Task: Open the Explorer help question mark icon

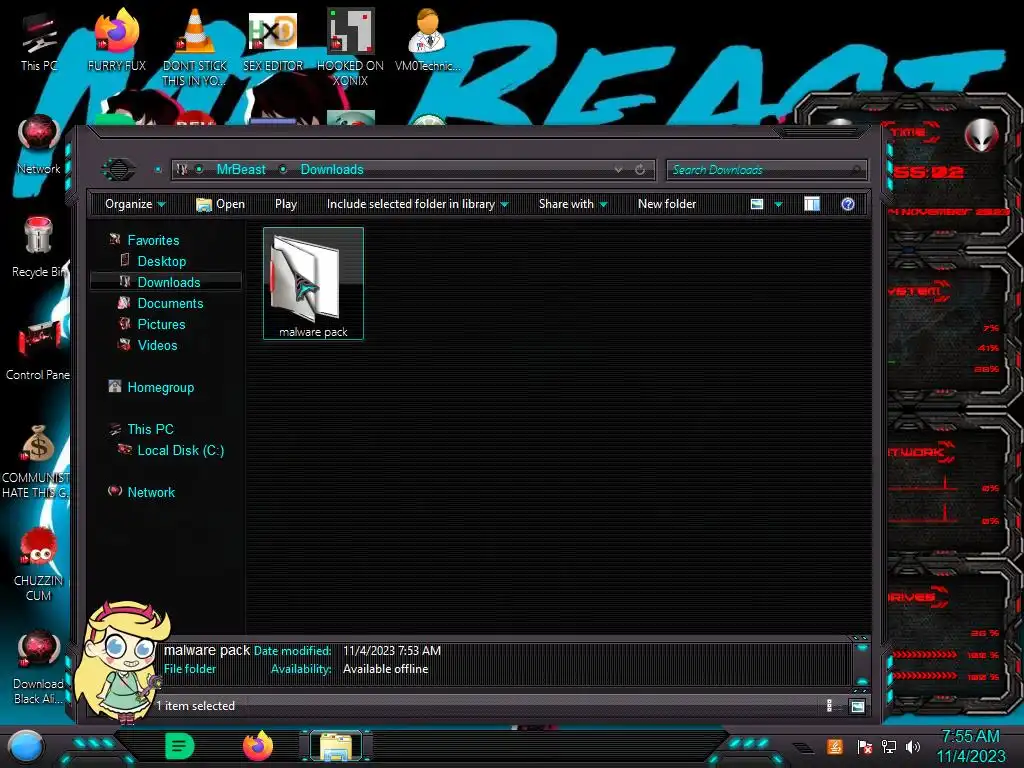Action: pyautogui.click(x=848, y=204)
